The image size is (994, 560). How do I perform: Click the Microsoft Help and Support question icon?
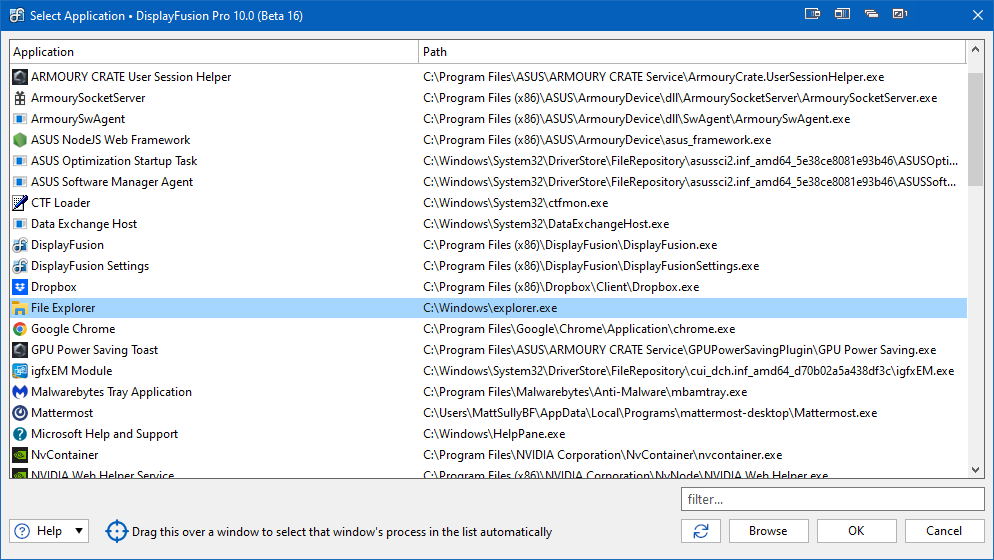pyautogui.click(x=20, y=434)
